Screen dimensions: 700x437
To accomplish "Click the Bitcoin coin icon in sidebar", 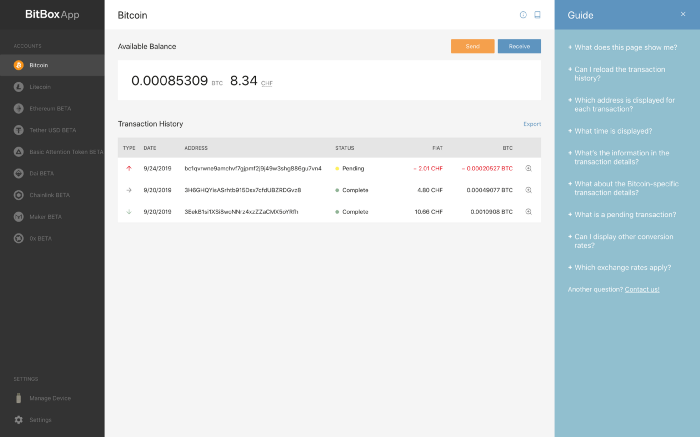I will tap(18, 65).
